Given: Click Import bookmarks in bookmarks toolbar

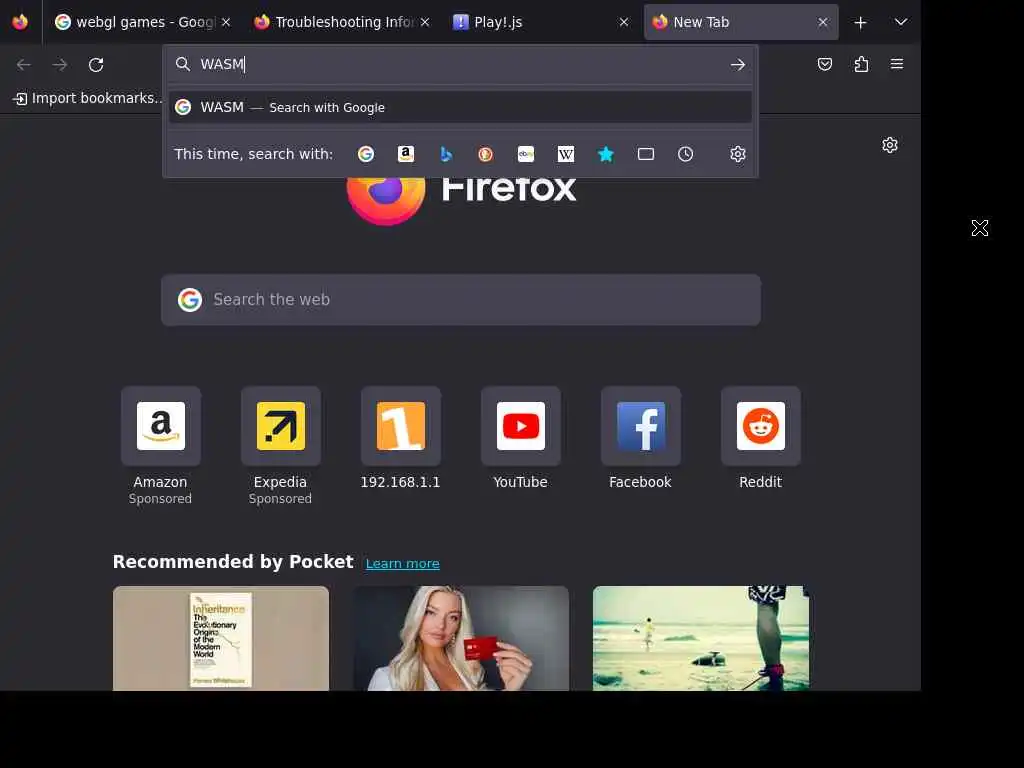Looking at the screenshot, I should pyautogui.click(x=86, y=98).
